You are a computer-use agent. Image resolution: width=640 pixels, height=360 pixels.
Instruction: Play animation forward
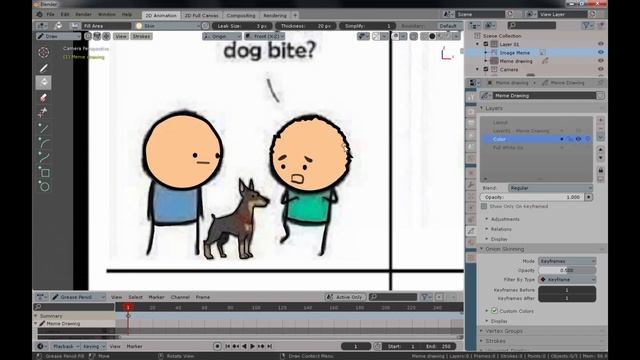[x=252, y=346]
